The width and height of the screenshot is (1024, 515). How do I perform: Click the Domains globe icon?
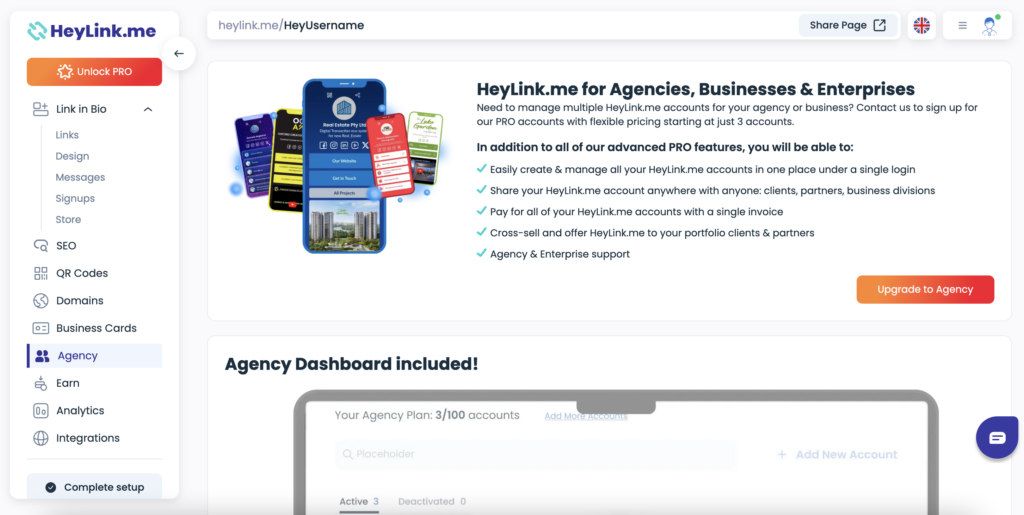point(40,301)
